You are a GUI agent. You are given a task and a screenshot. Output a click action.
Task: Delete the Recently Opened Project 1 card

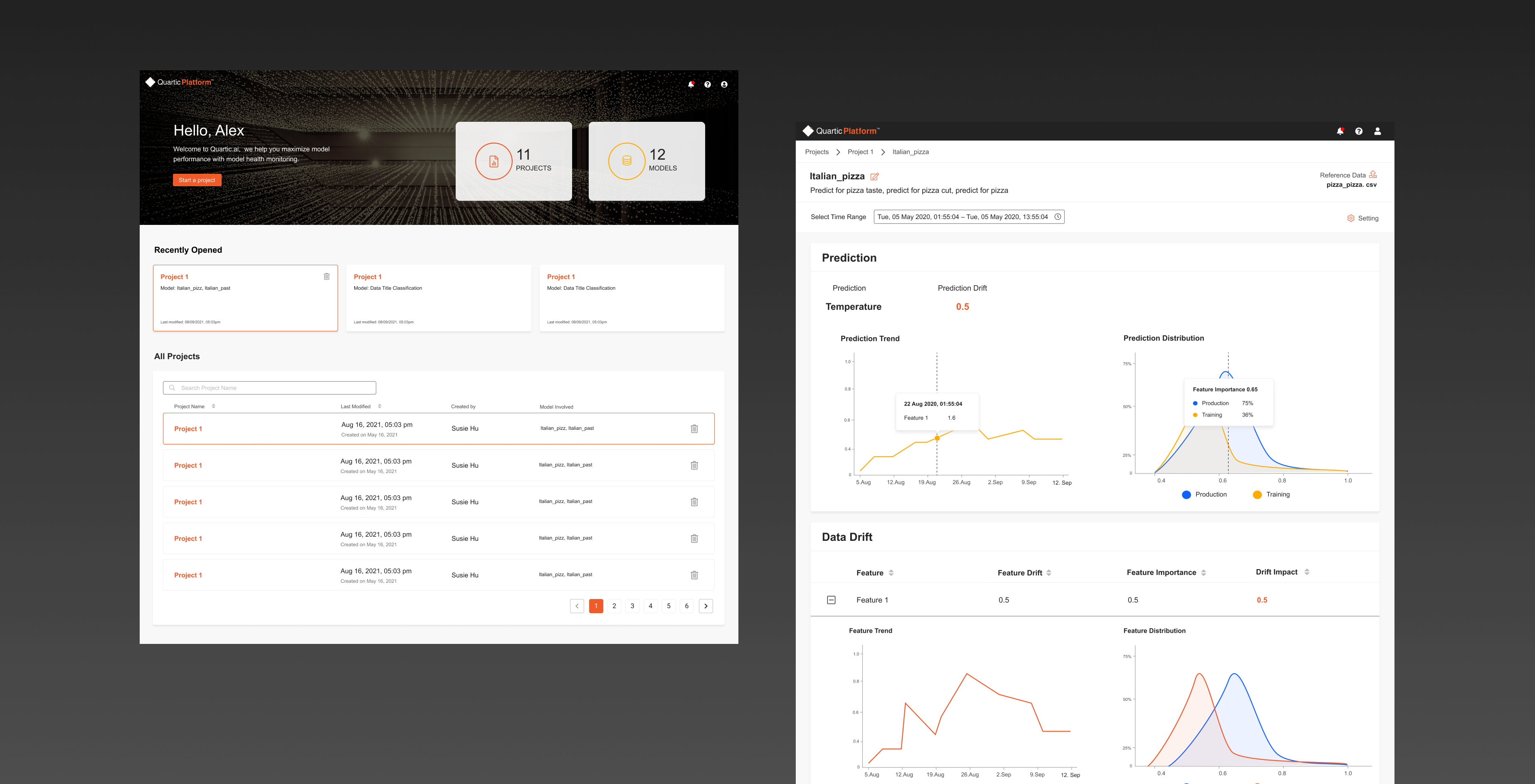326,276
